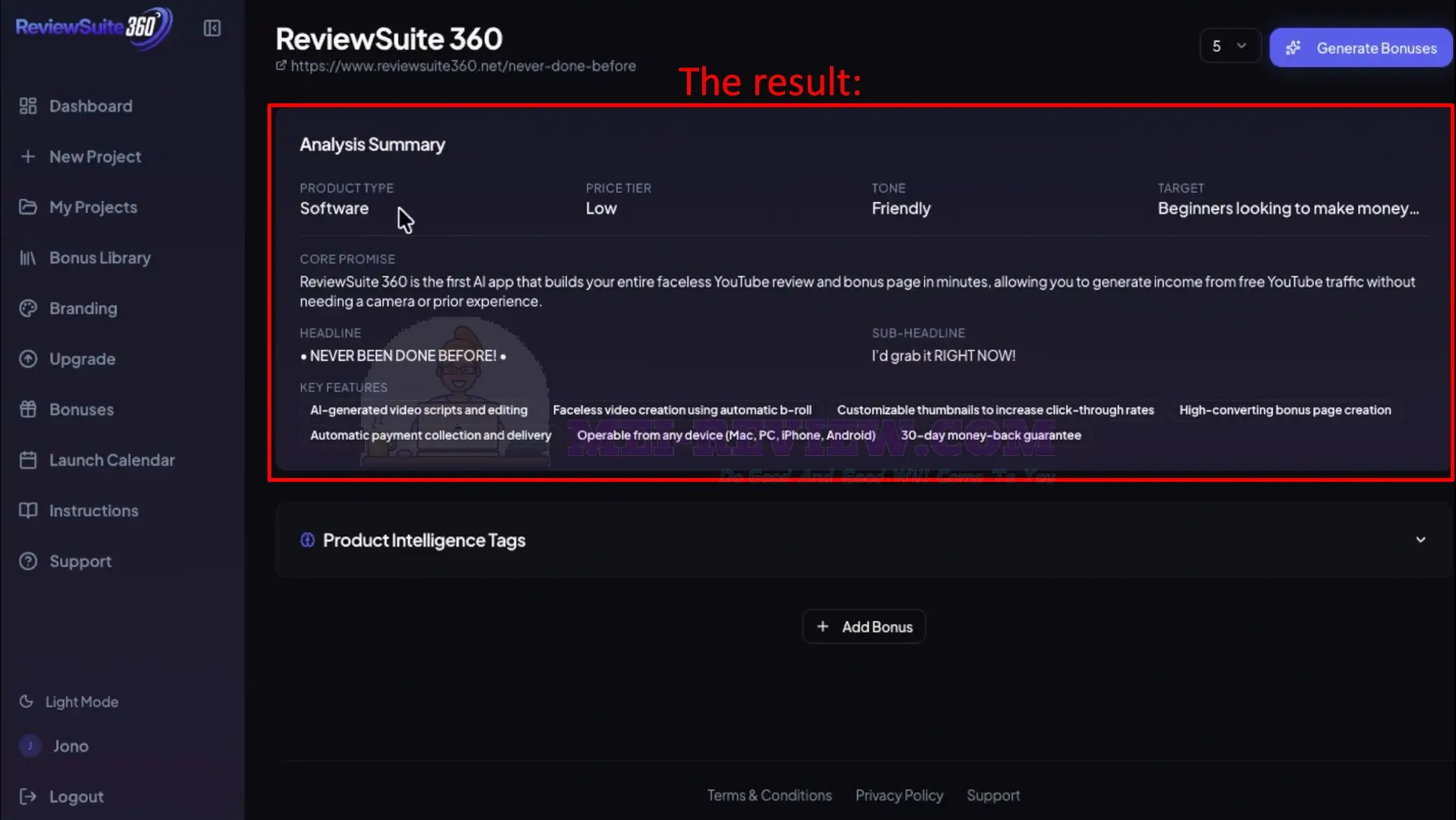Click the My Projects folder icon

point(28,207)
